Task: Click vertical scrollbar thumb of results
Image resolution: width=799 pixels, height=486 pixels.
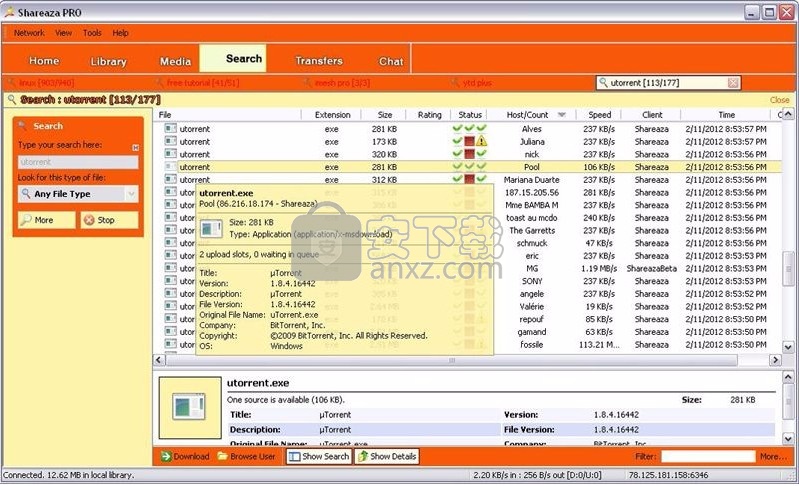Action: 788,268
